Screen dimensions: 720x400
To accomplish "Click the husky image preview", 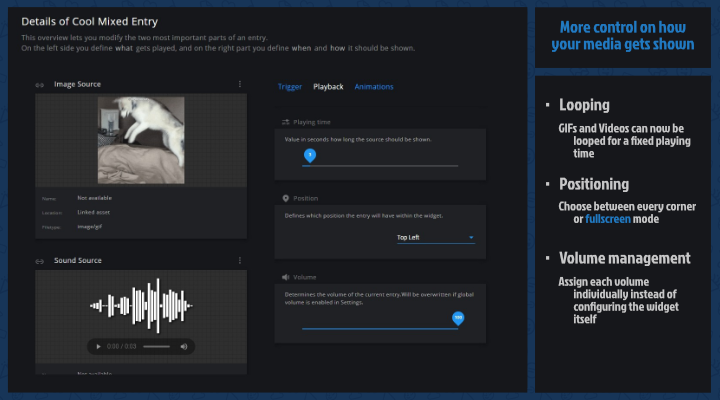I will (x=141, y=140).
